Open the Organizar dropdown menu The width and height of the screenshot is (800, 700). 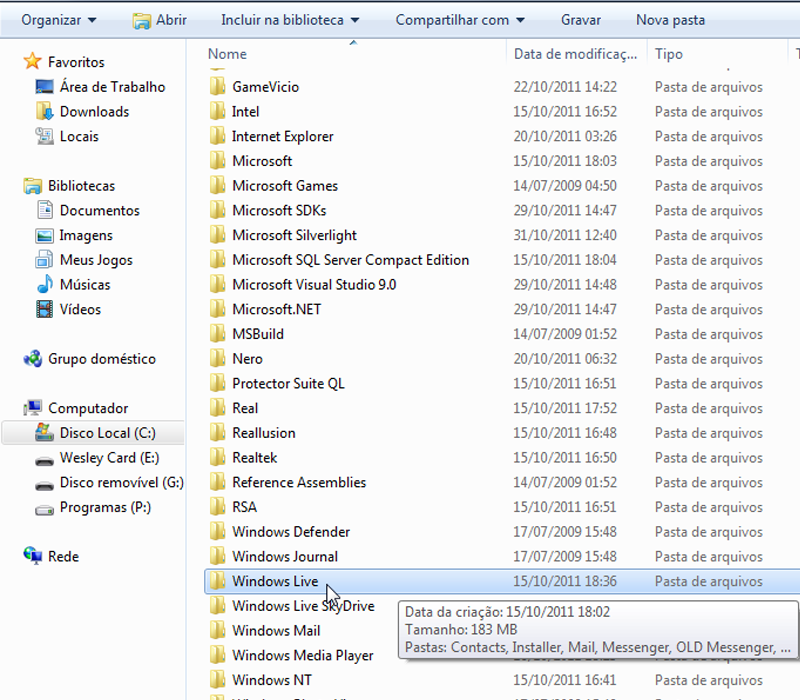(x=59, y=20)
